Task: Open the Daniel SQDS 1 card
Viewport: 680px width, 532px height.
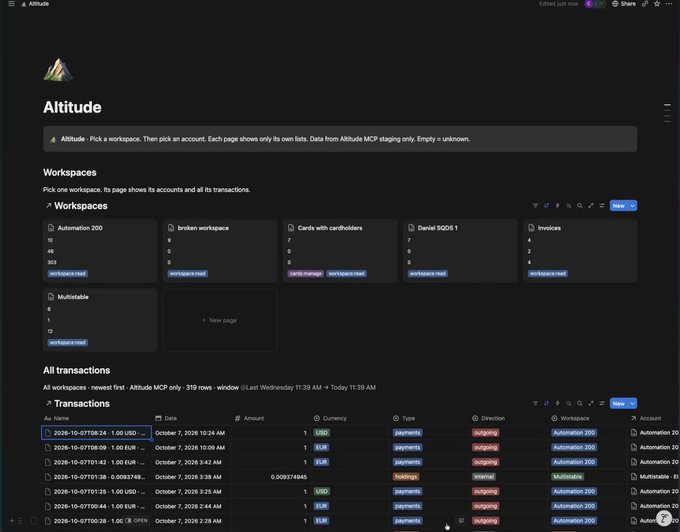Action: pos(460,251)
